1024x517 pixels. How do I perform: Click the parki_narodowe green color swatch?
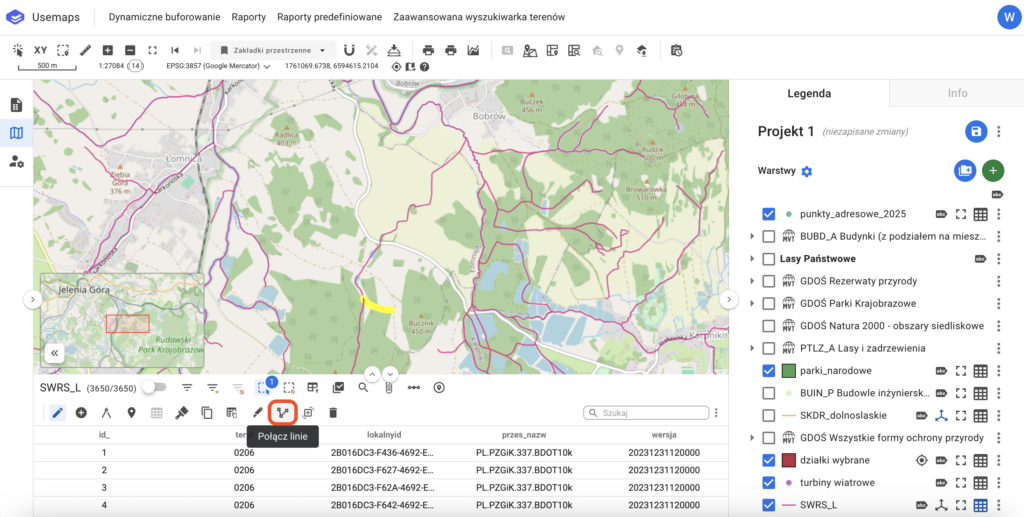[789, 370]
